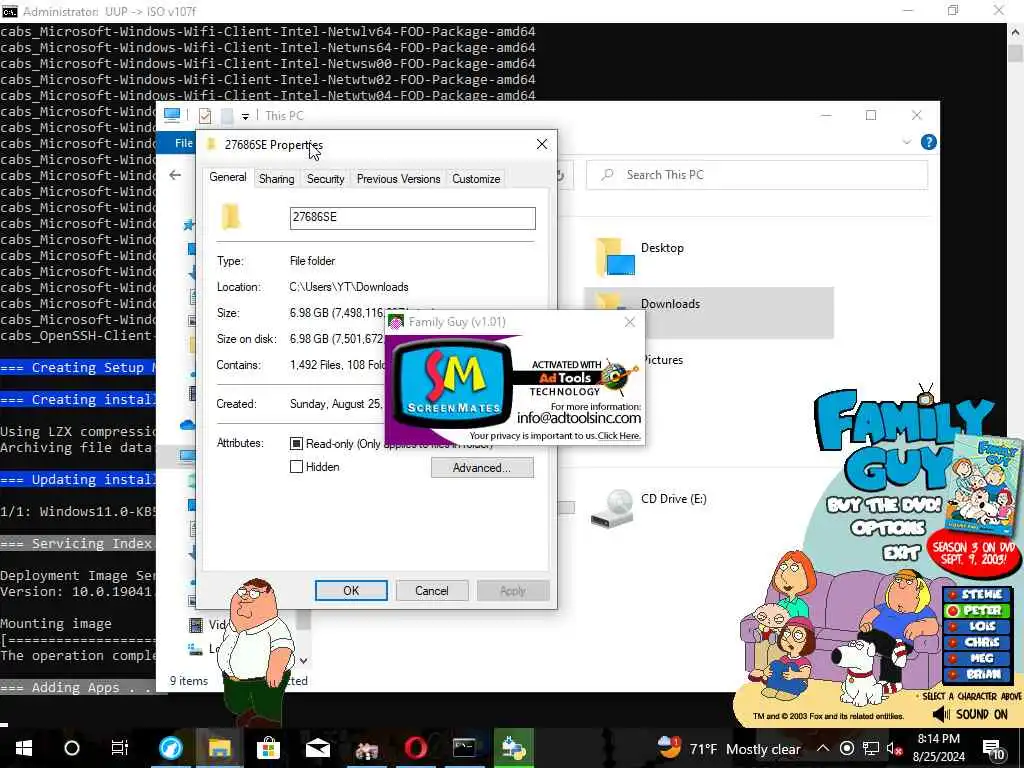The image size is (1024, 768).
Task: Switch to the Sharing tab
Action: pos(276,179)
